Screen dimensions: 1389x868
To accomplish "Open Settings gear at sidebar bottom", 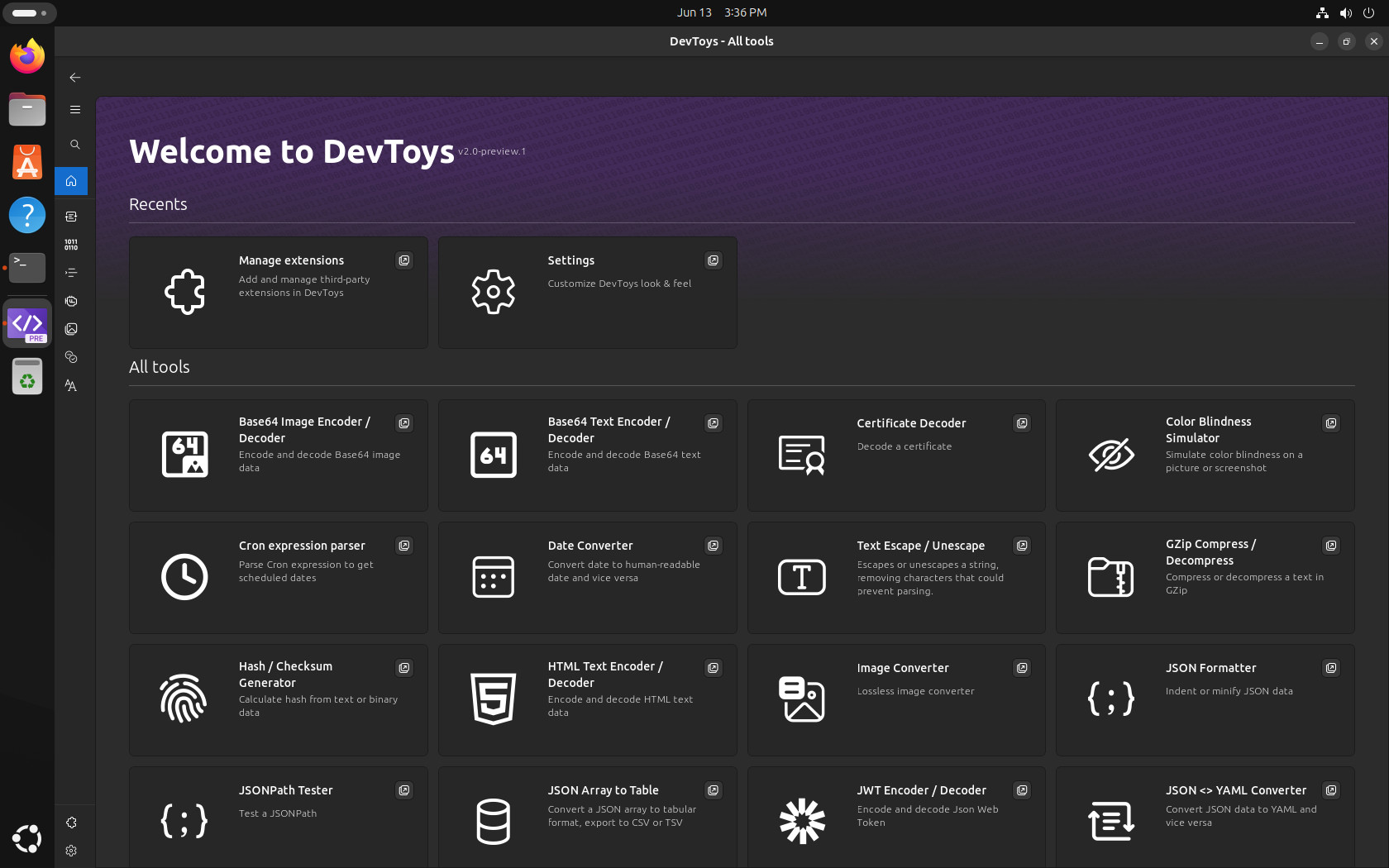I will click(x=71, y=851).
